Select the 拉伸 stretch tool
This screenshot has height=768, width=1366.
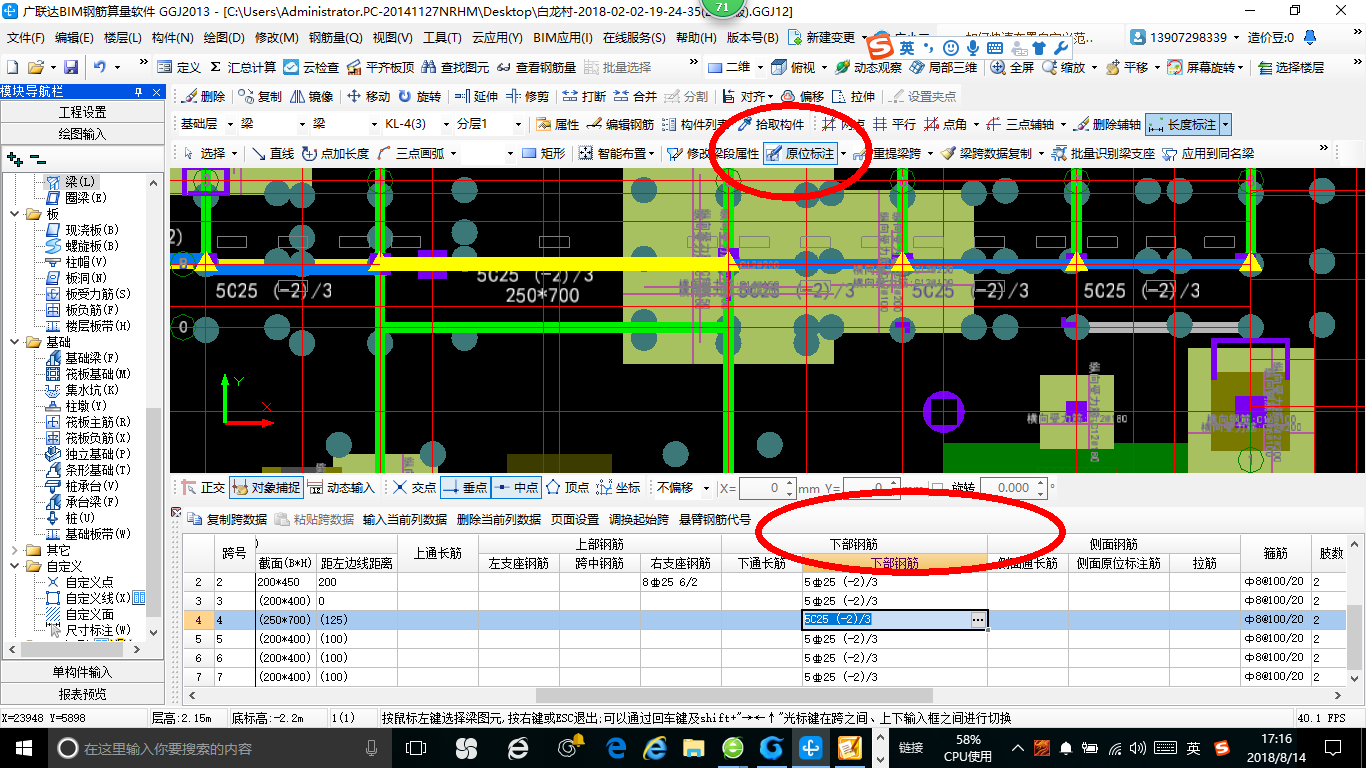[853, 97]
